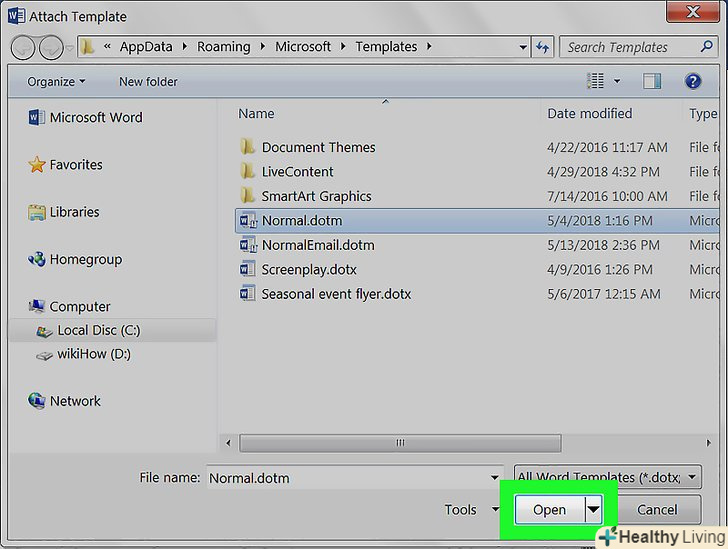The image size is (728, 549).
Task: Select the Normal.dotm file
Action: [477, 221]
